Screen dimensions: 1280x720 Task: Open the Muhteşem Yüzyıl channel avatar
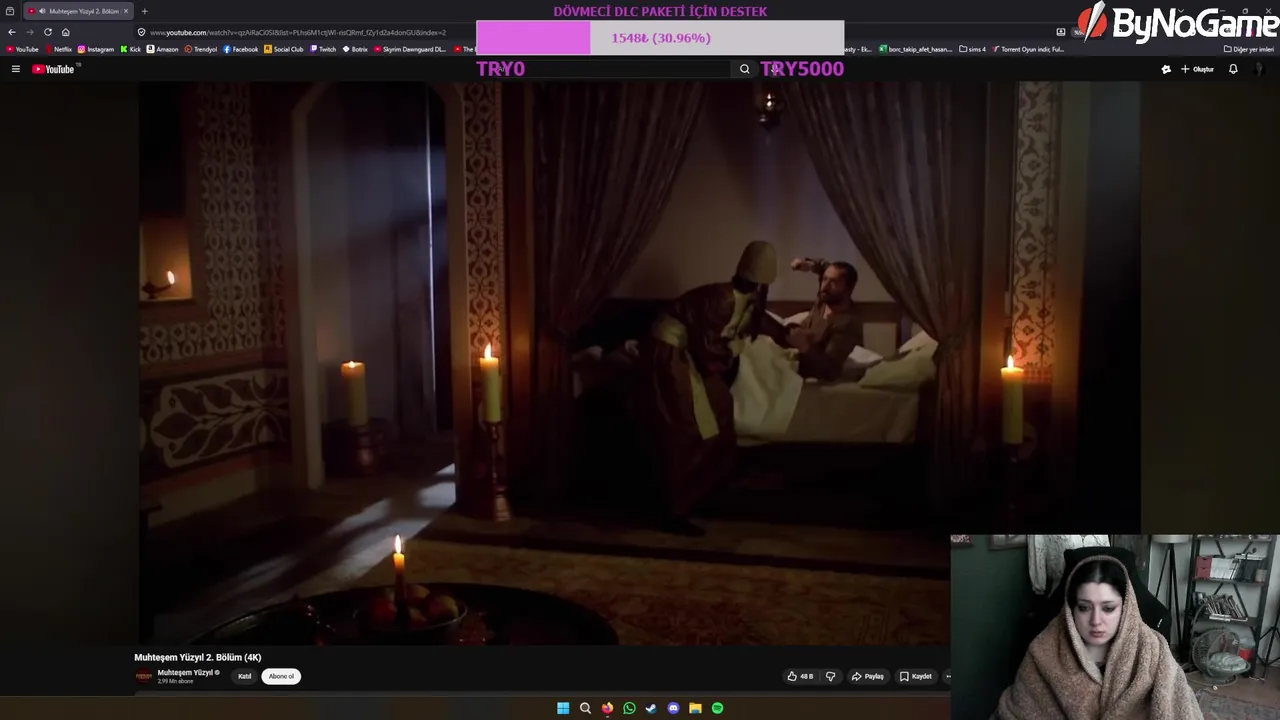(144, 676)
